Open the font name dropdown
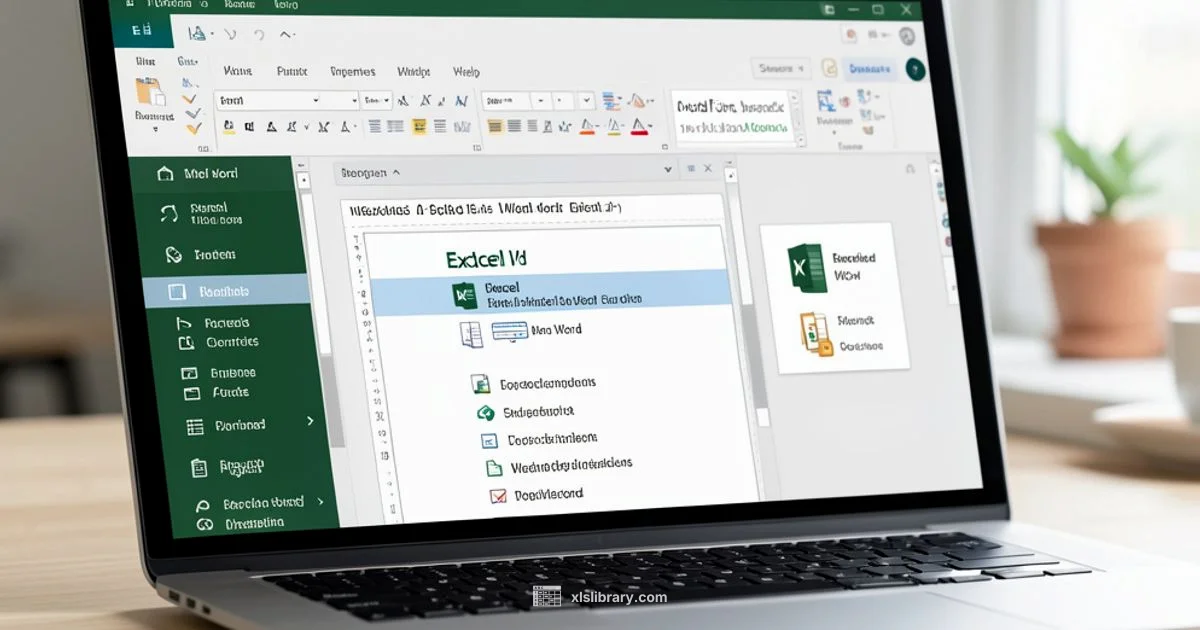The width and height of the screenshot is (1200, 630). click(285, 100)
